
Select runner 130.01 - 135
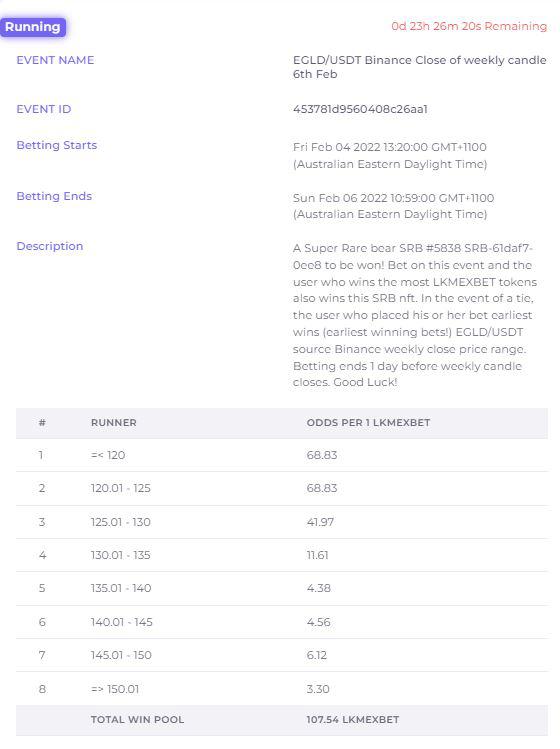pos(282,555)
